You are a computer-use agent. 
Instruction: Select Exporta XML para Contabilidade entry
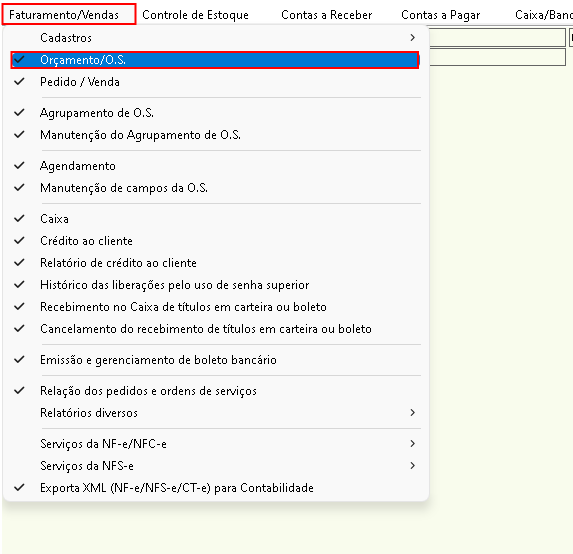[x=177, y=488]
